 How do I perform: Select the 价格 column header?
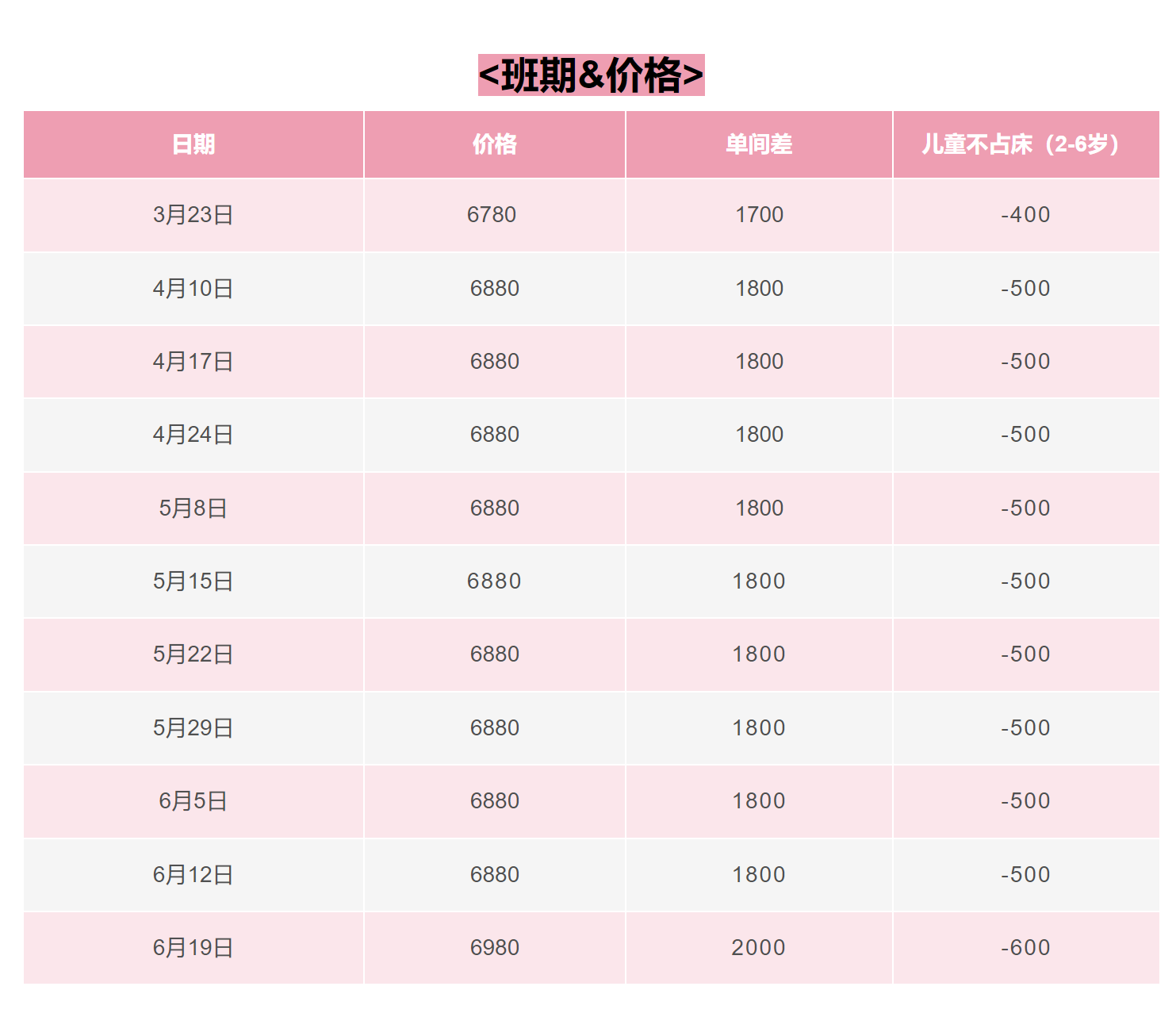495,144
